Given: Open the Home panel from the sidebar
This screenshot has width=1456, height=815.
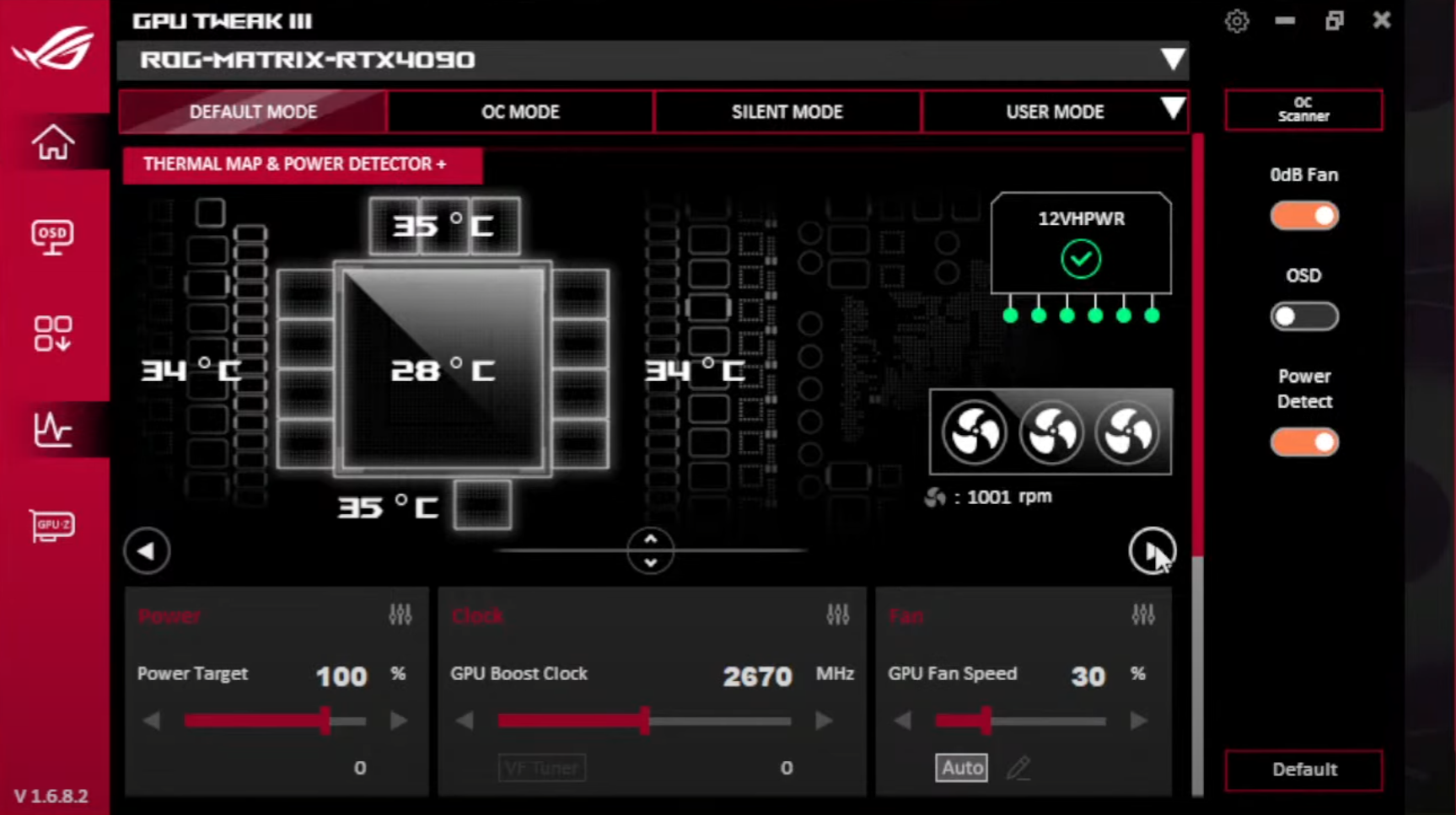Looking at the screenshot, I should (x=52, y=142).
